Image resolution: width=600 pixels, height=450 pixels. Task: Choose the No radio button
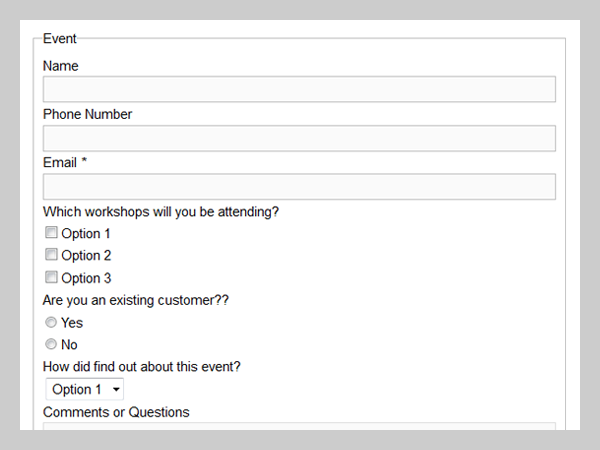51,344
